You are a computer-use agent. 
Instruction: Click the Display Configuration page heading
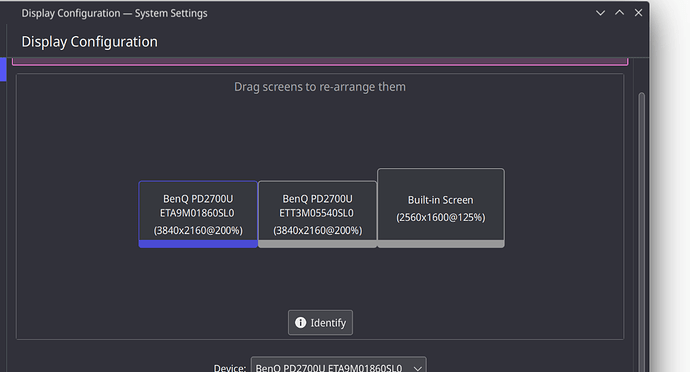[89, 42]
